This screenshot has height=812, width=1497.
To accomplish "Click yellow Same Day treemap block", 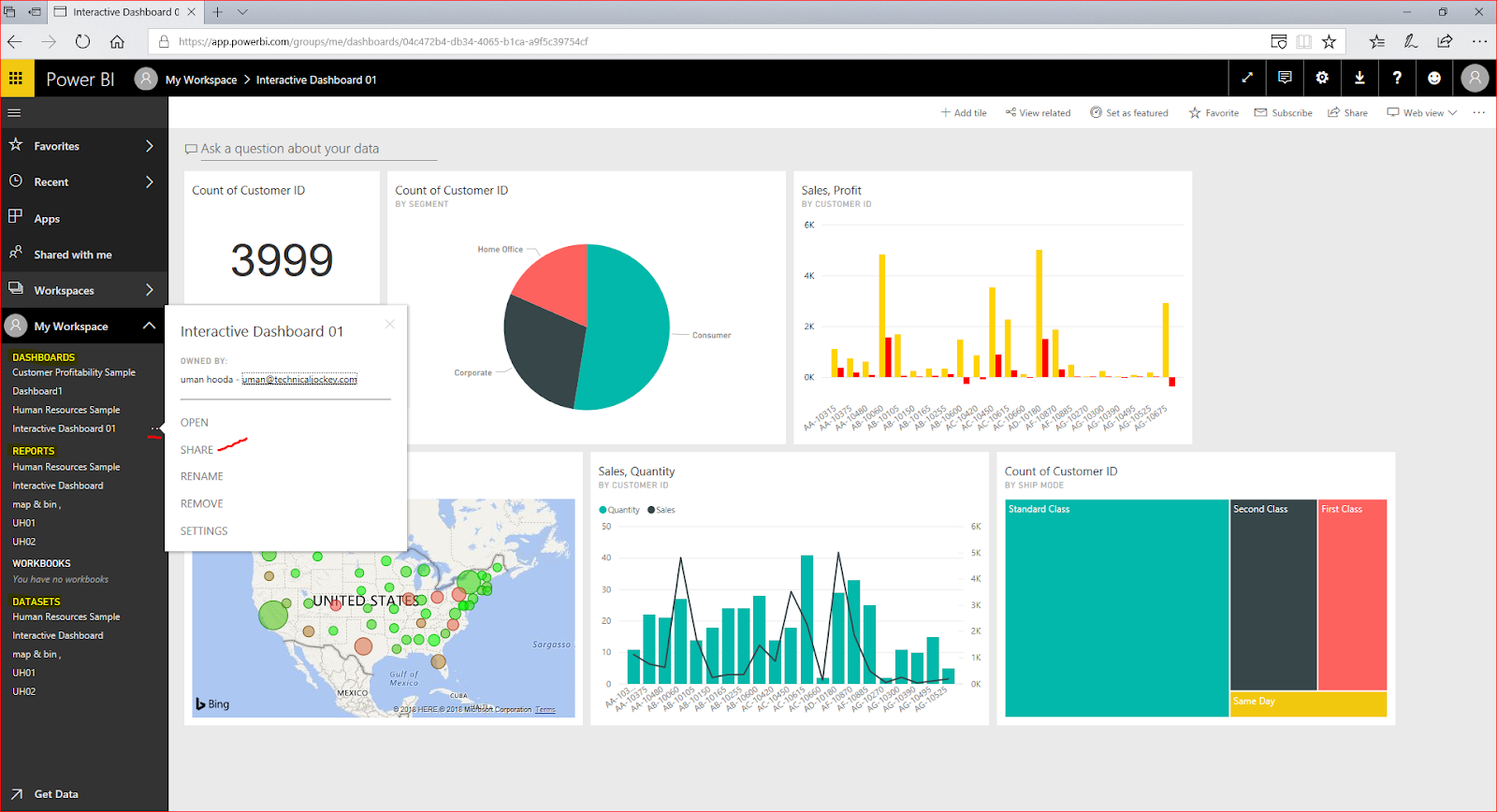I will pos(1308,703).
